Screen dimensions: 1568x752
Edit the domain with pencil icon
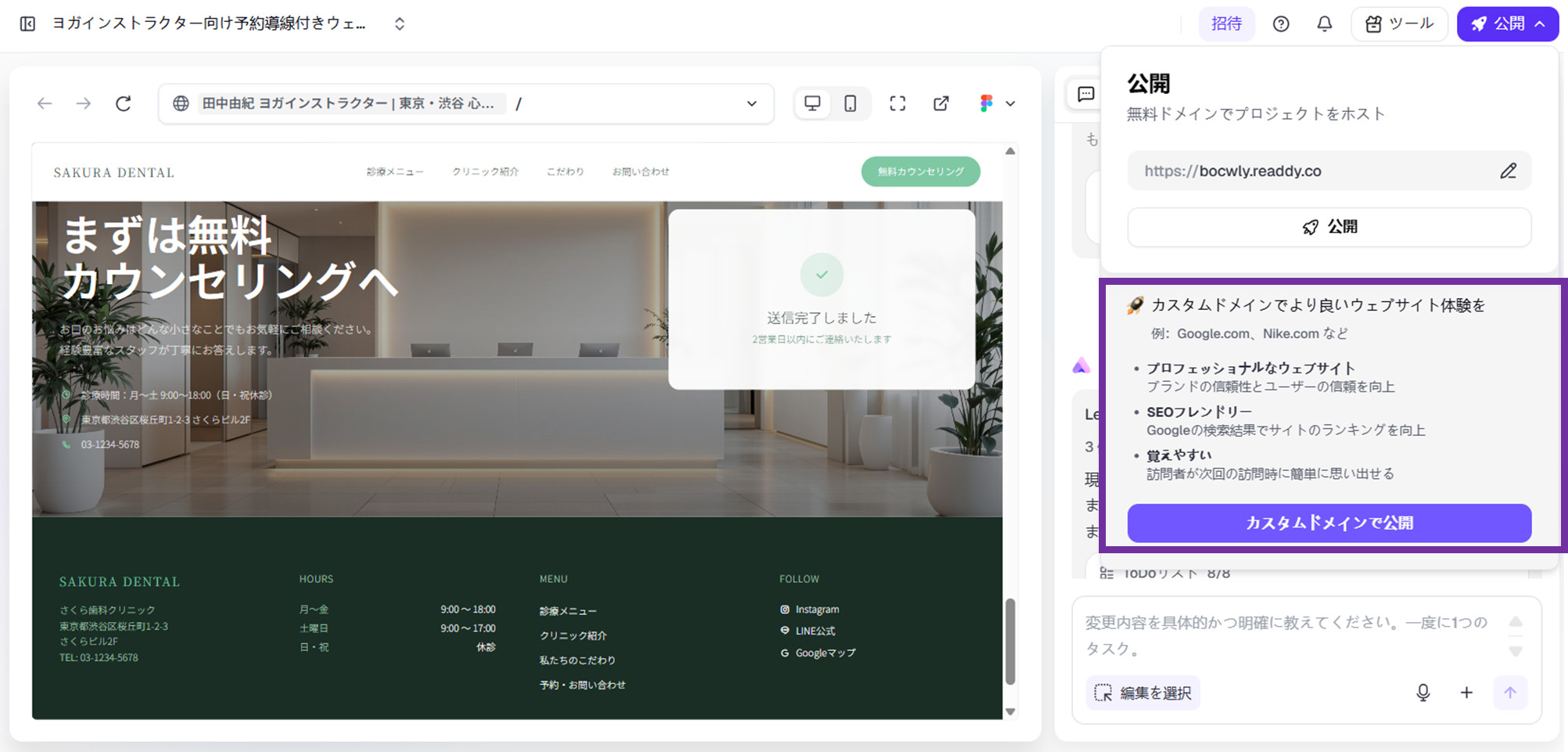click(1508, 171)
